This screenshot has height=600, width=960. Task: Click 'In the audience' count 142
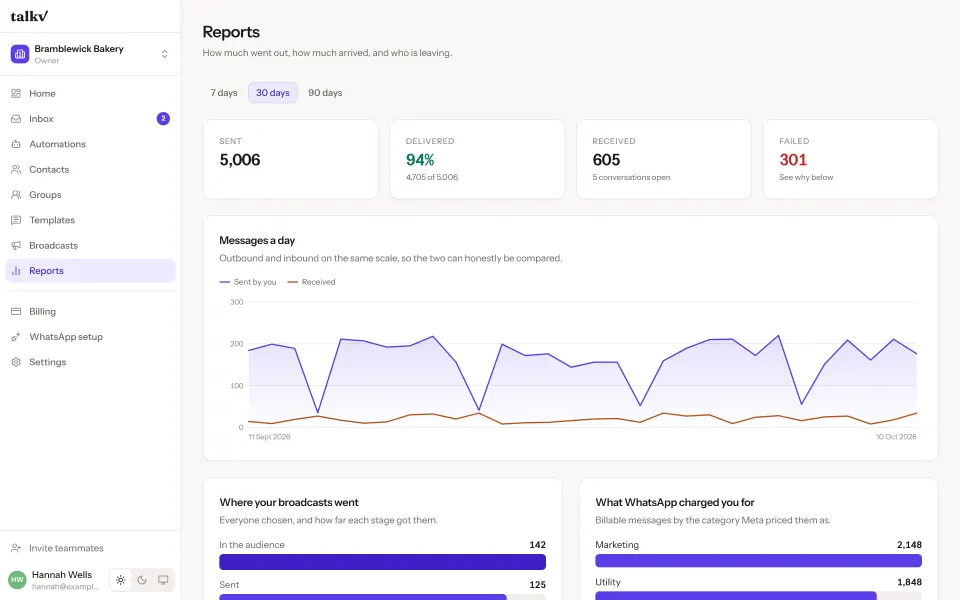pos(538,545)
